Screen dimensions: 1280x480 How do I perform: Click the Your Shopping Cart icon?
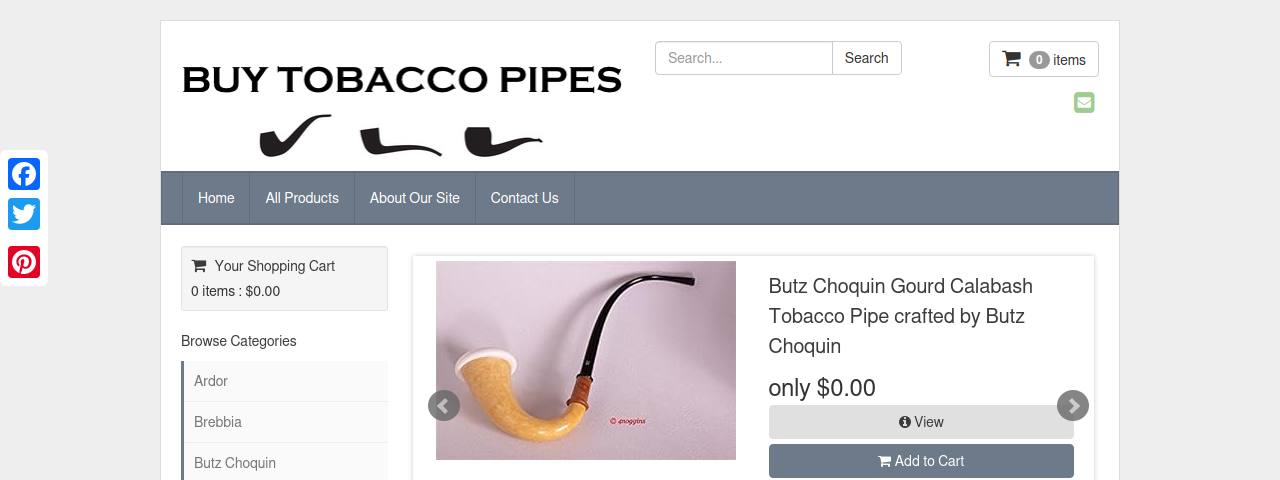pos(199,266)
